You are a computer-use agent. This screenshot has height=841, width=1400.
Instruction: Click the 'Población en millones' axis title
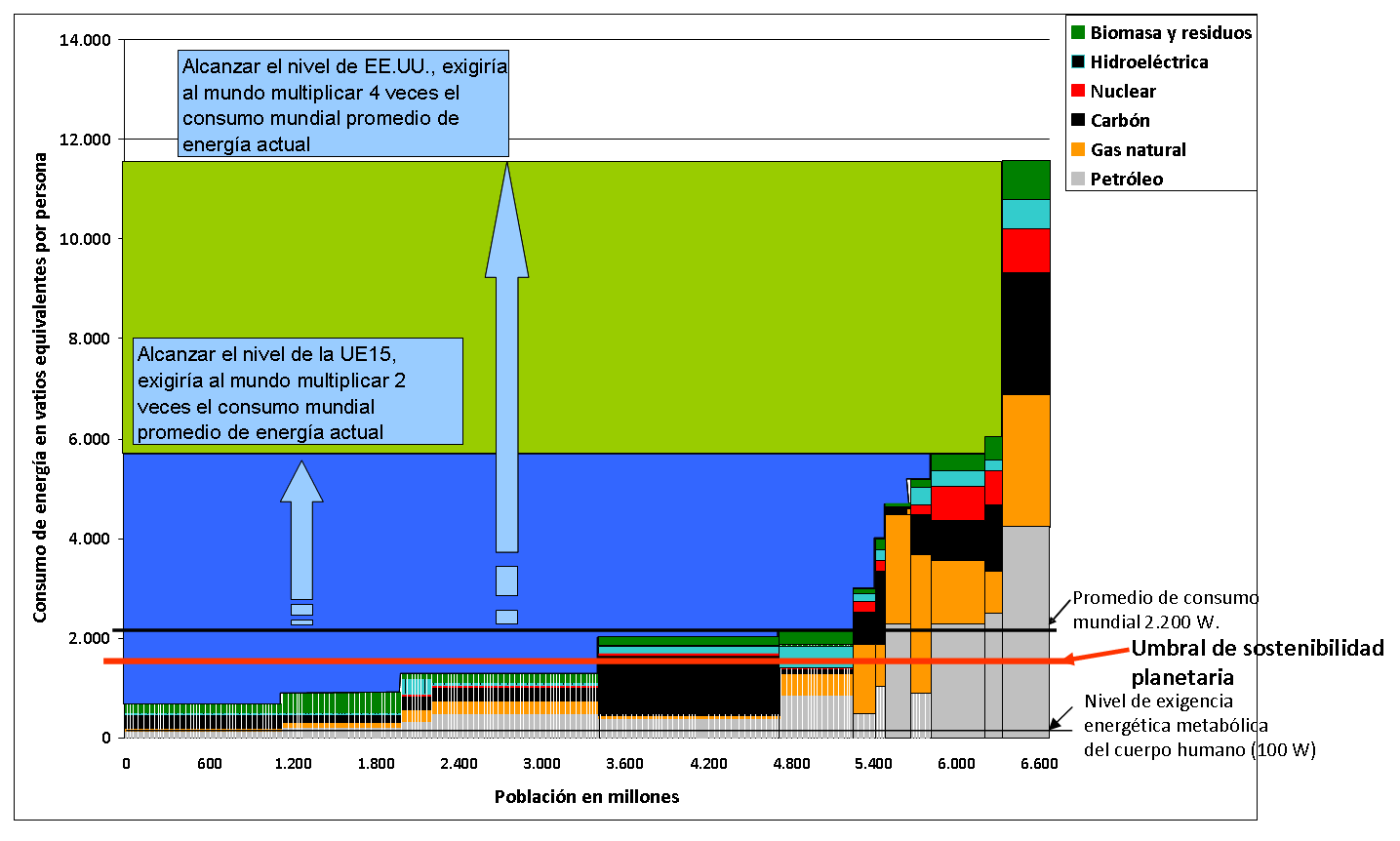coord(586,796)
